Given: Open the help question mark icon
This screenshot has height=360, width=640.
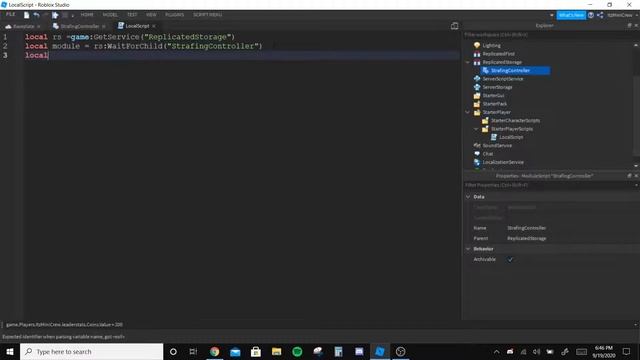Looking at the screenshot, I should tap(591, 15).
